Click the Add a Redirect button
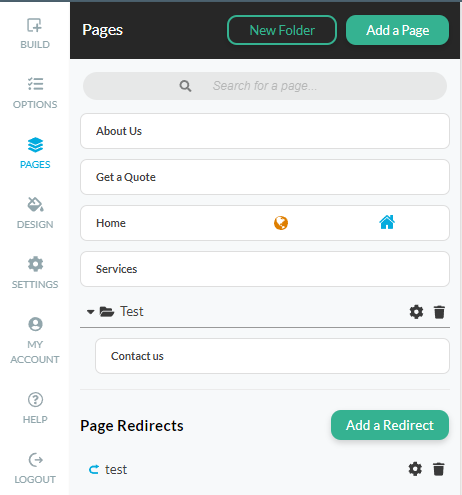 [x=390, y=425]
